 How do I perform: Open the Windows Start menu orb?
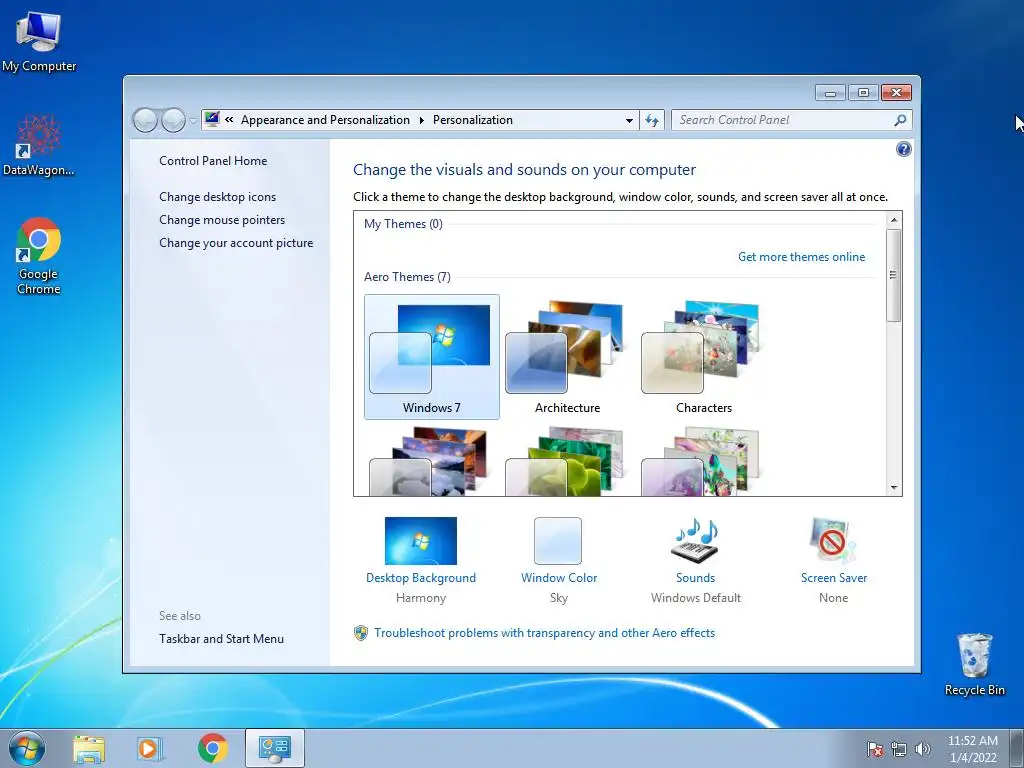tap(26, 748)
